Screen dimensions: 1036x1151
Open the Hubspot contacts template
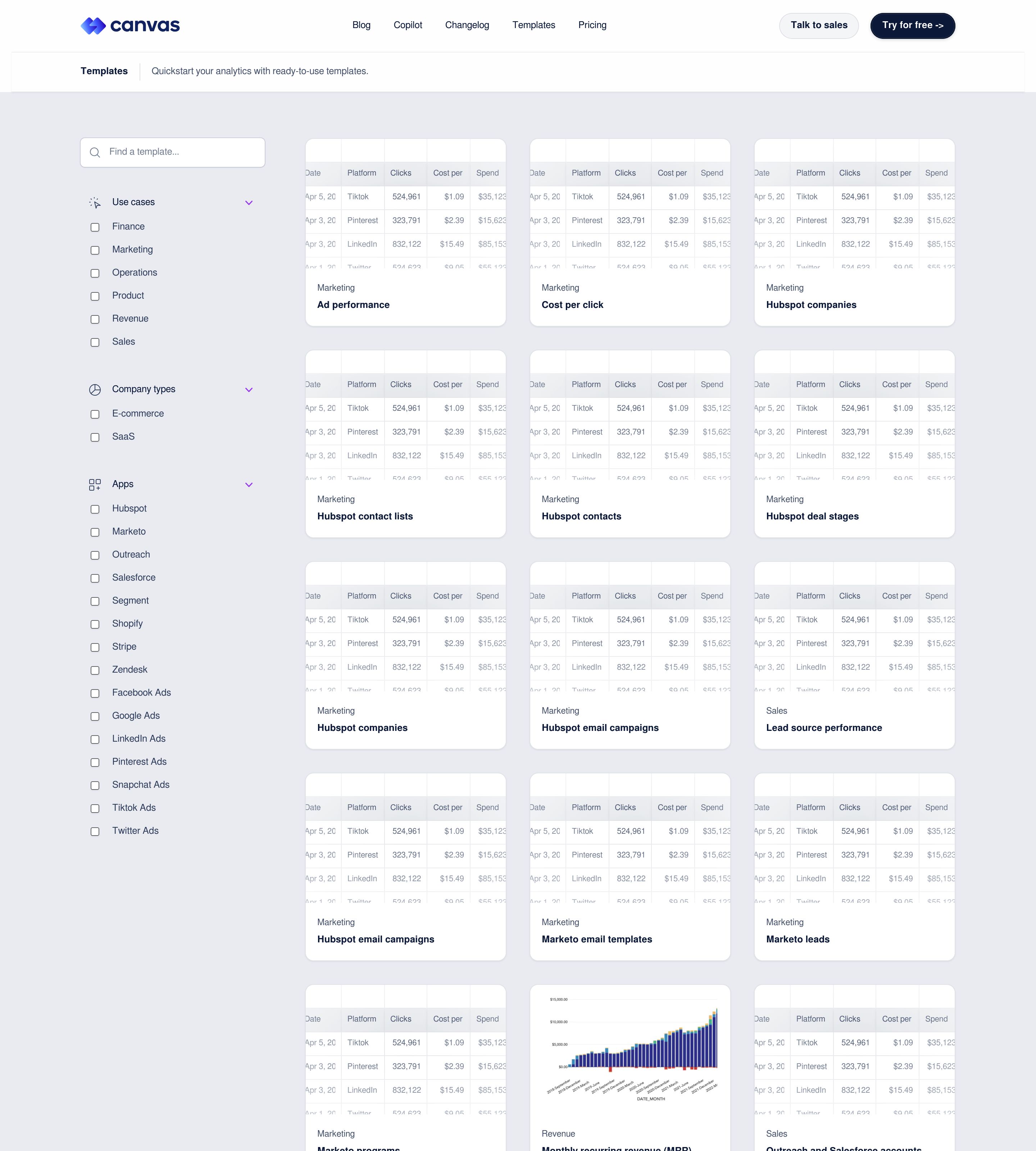coord(630,444)
